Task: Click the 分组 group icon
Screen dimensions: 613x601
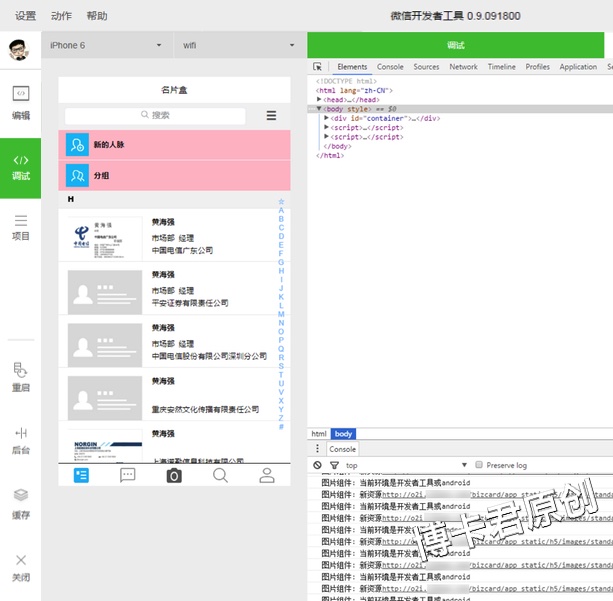Action: 77,176
